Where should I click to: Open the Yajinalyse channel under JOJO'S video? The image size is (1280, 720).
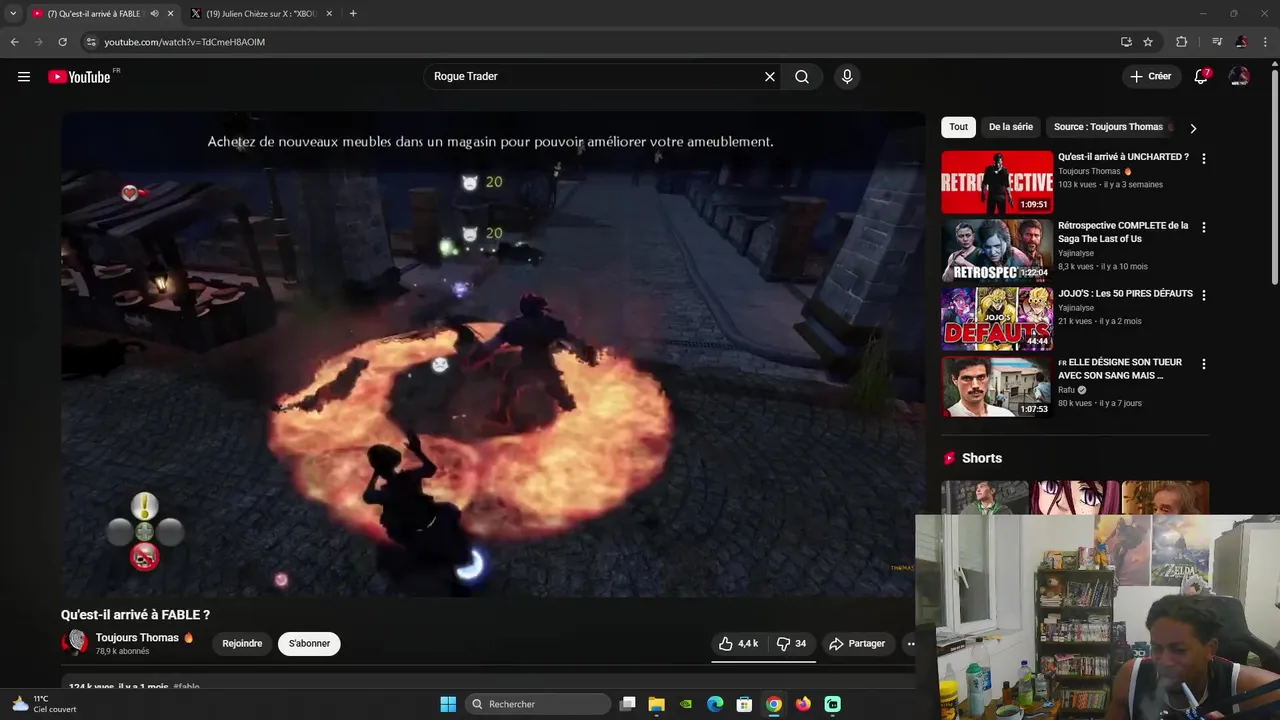coord(1076,308)
